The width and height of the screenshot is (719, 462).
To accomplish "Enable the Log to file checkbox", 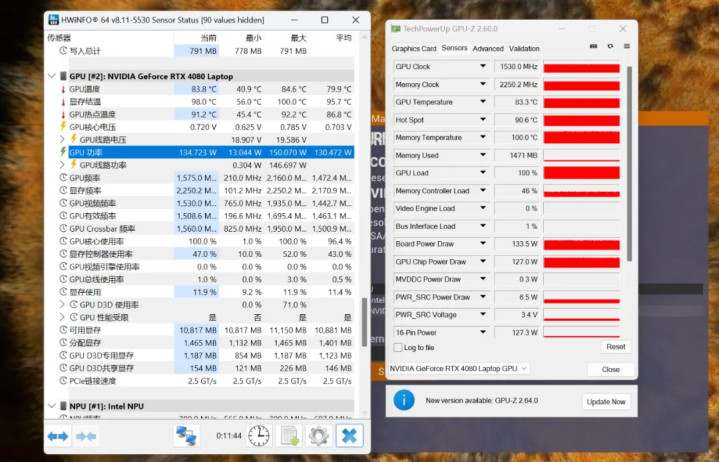I will pos(398,348).
